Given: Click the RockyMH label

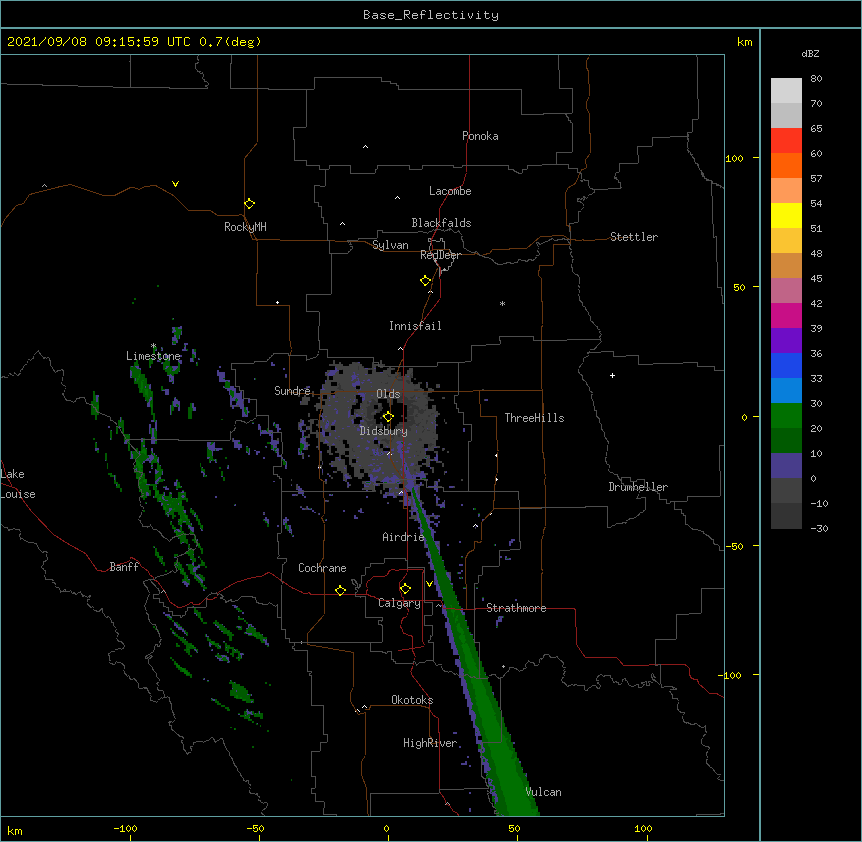Looking at the screenshot, I should coord(245,227).
